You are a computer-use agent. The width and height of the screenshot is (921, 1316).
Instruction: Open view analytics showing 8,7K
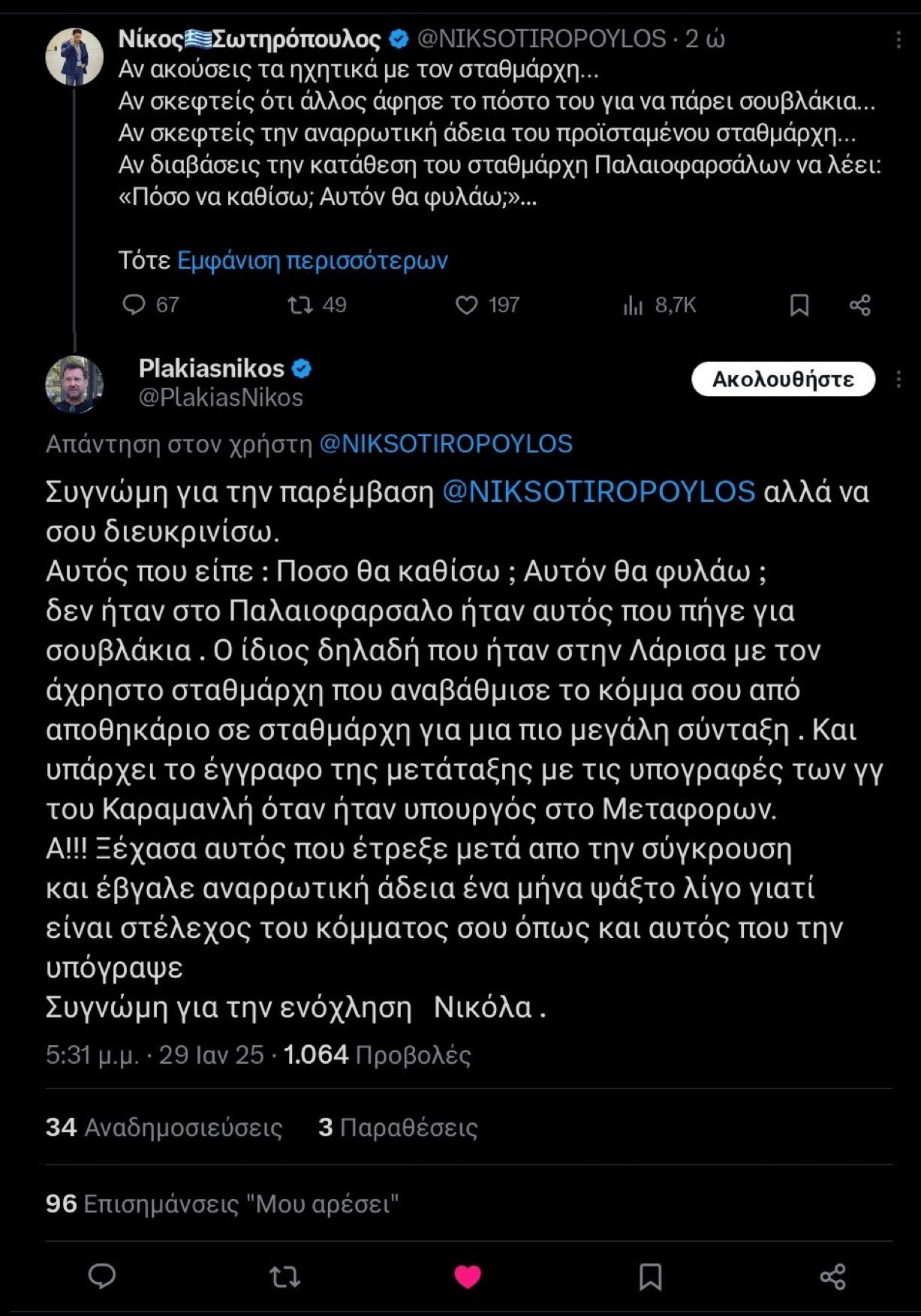(x=634, y=305)
